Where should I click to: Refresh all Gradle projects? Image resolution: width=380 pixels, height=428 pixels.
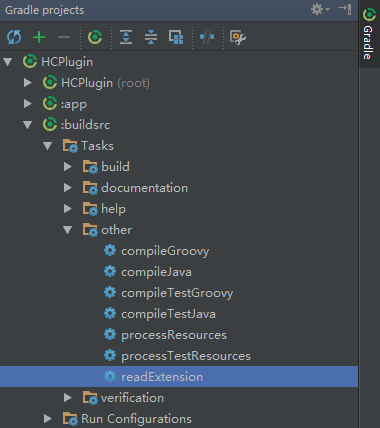tap(14, 37)
